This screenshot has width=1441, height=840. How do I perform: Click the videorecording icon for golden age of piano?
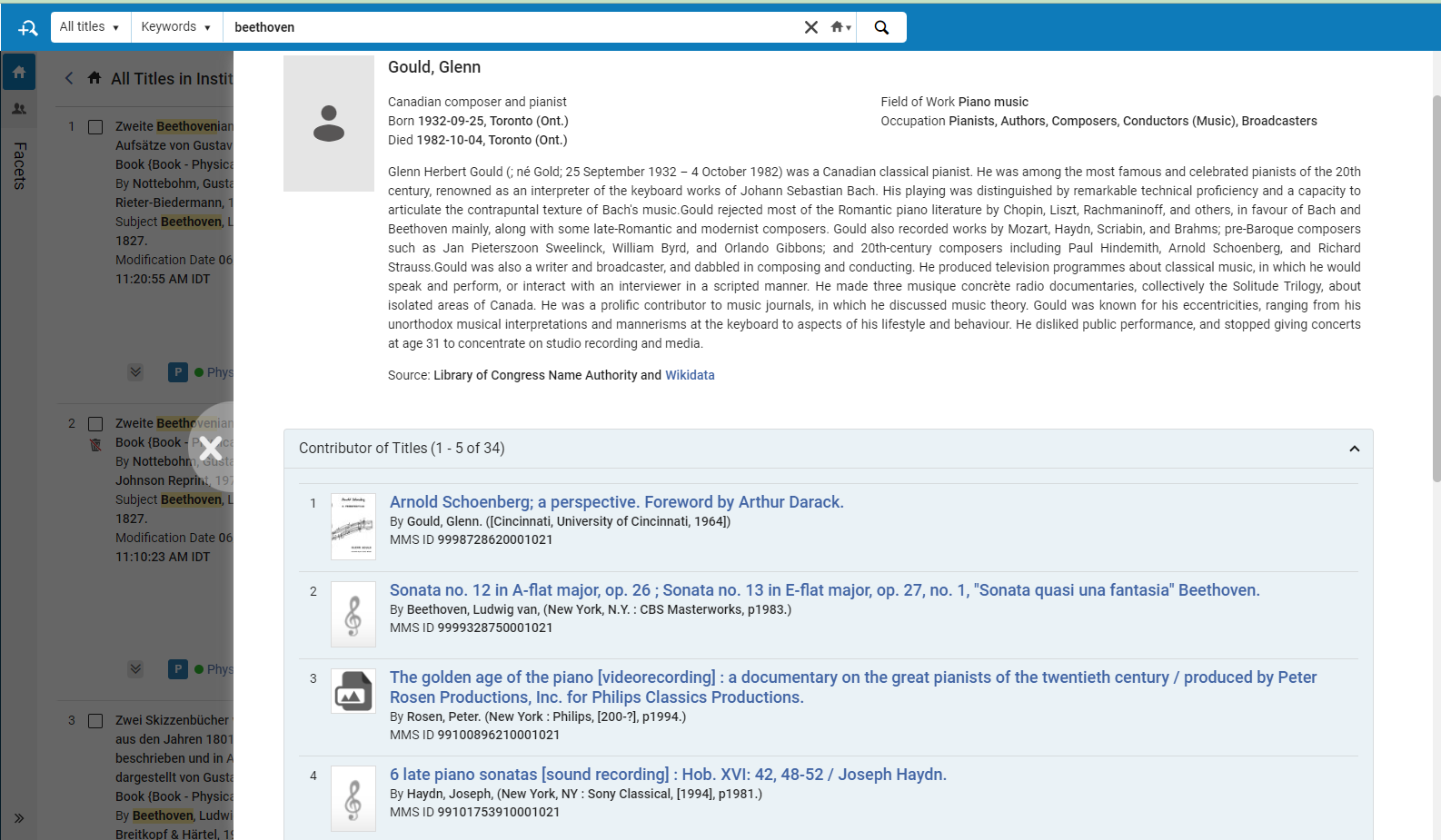pyautogui.click(x=353, y=692)
